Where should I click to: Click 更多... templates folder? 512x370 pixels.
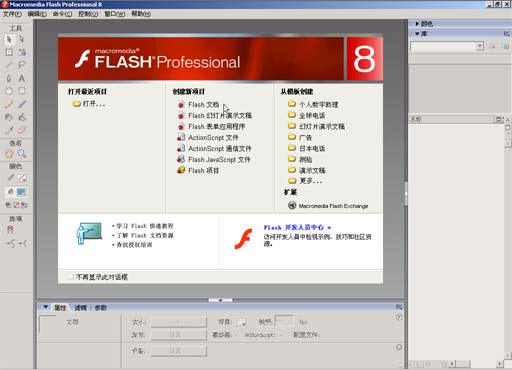click(305, 181)
